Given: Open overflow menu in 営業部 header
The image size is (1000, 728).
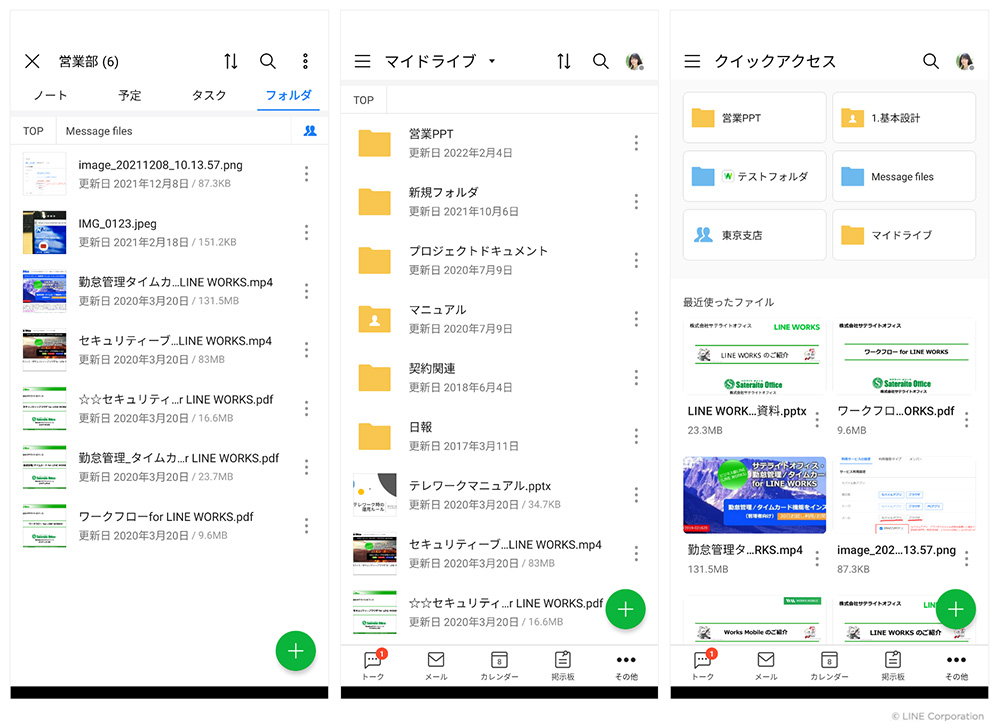Looking at the screenshot, I should (305, 61).
